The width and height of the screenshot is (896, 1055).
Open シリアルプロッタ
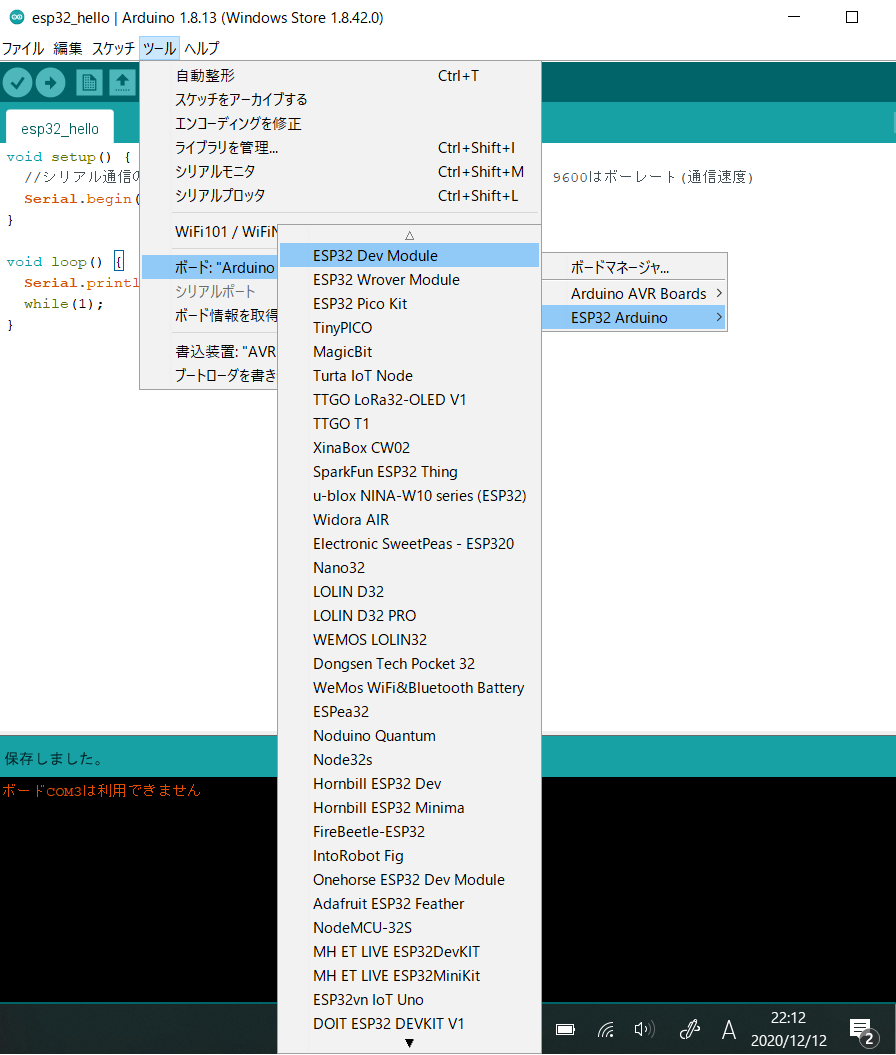[x=340, y=196]
